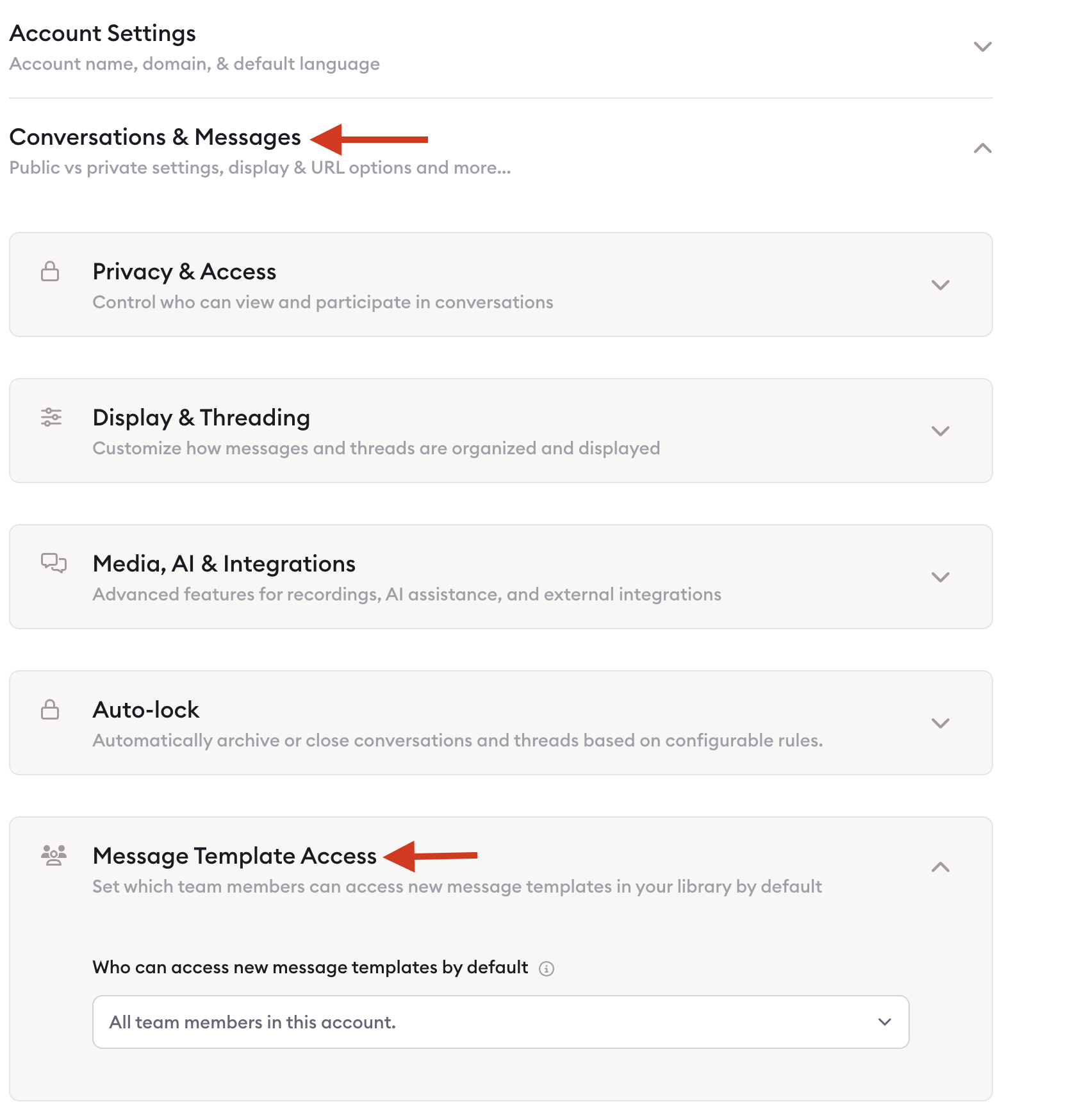Image resolution: width=1070 pixels, height=1120 pixels.
Task: Click the info icon beside default template access
Action: click(x=546, y=968)
